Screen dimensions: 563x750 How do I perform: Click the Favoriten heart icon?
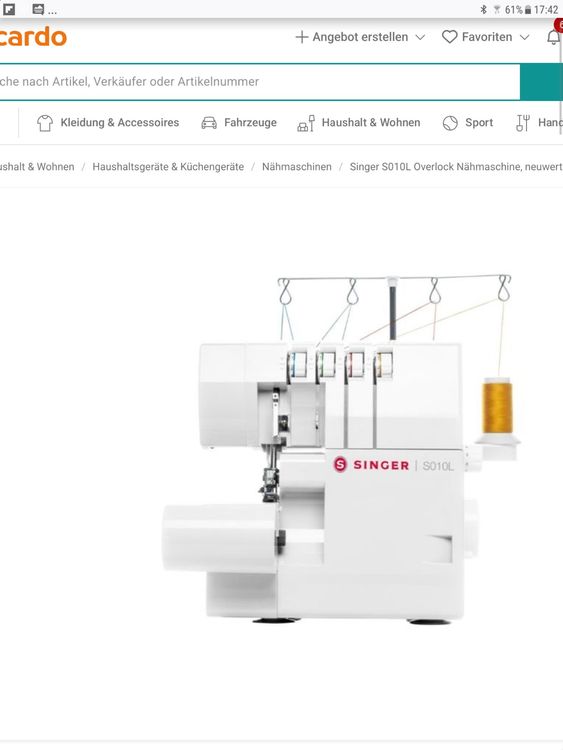pyautogui.click(x=449, y=37)
